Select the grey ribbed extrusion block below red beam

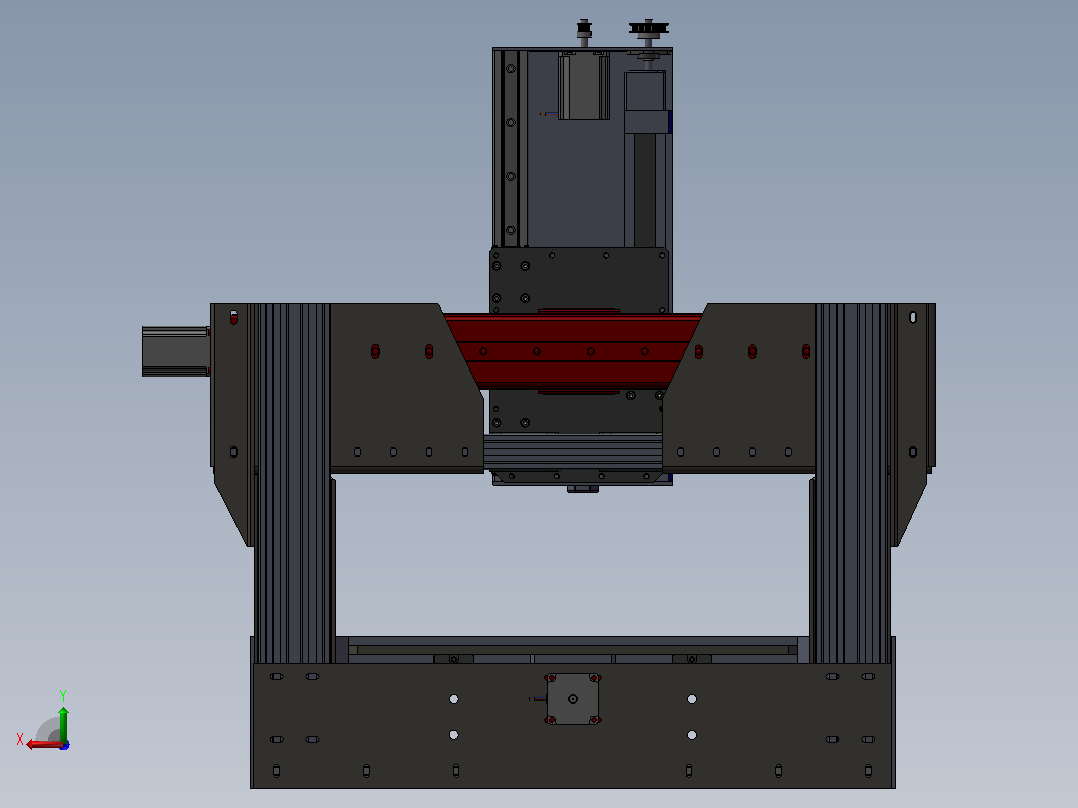pyautogui.click(x=573, y=452)
